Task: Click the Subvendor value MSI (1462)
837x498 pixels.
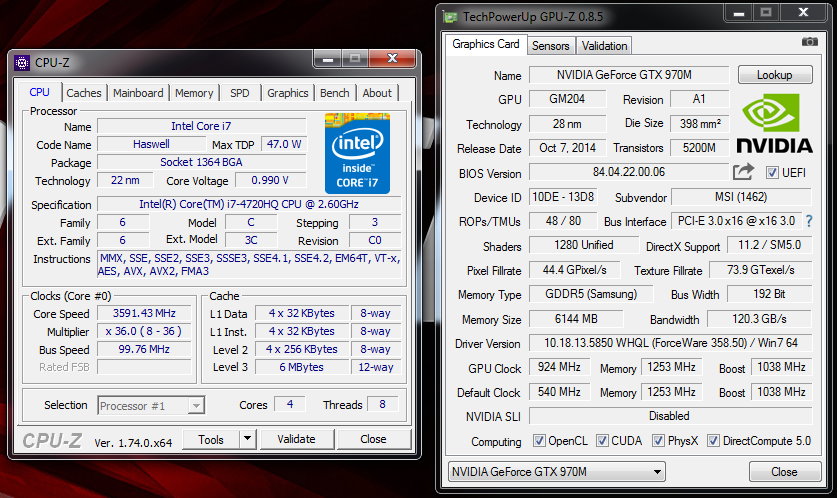Action: (x=741, y=197)
